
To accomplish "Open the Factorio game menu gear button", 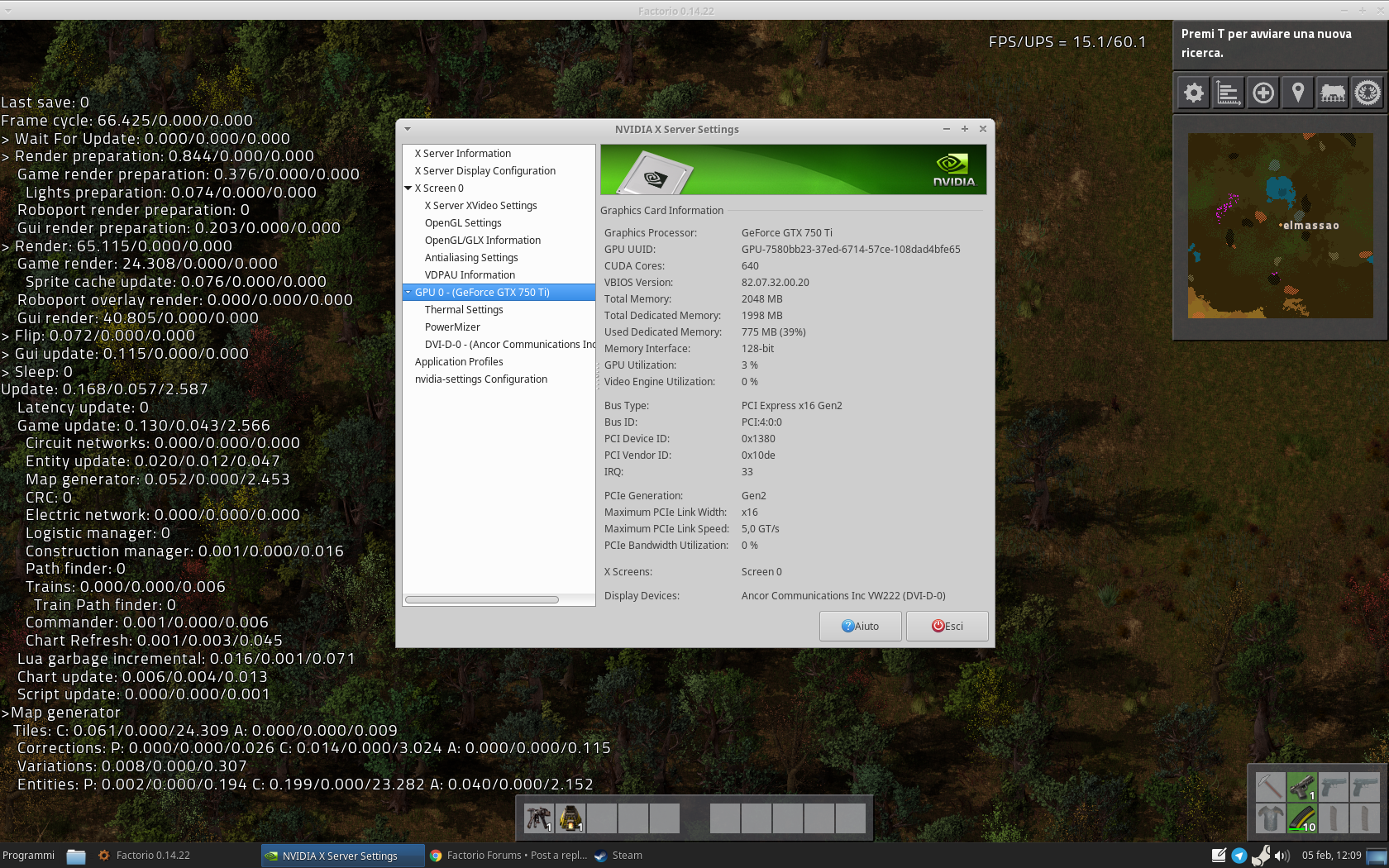I will click(1193, 93).
